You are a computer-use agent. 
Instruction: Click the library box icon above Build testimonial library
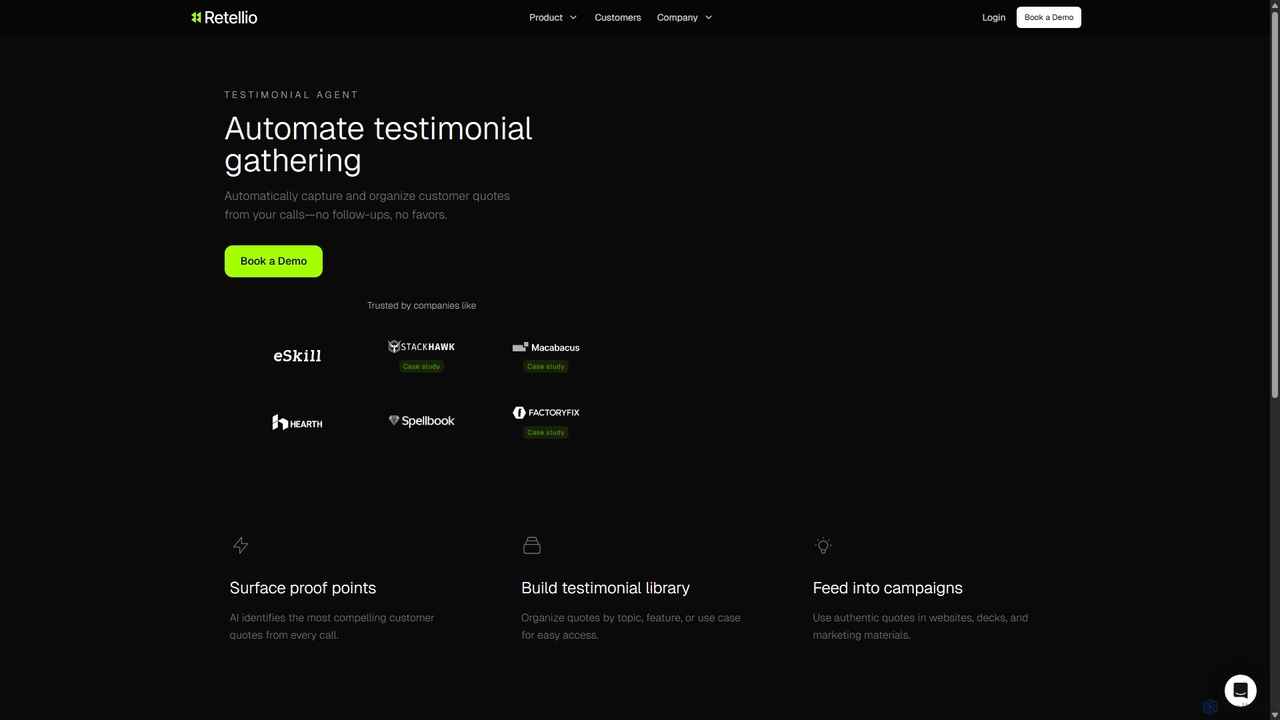(532, 545)
